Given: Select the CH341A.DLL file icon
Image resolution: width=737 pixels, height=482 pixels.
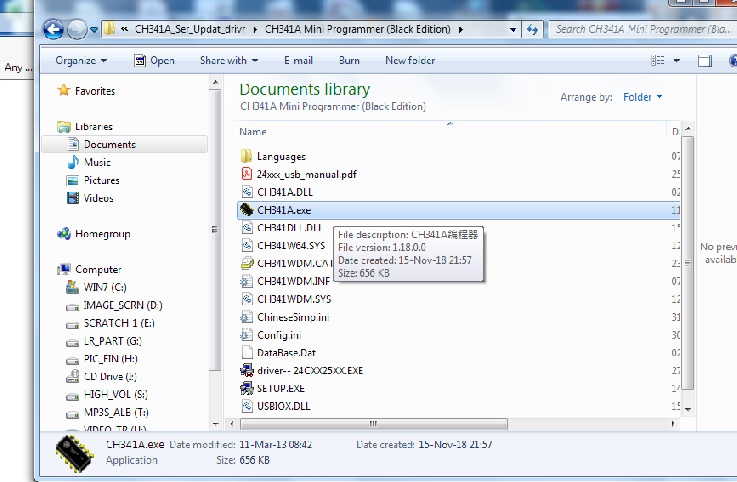Looking at the screenshot, I should (247, 192).
